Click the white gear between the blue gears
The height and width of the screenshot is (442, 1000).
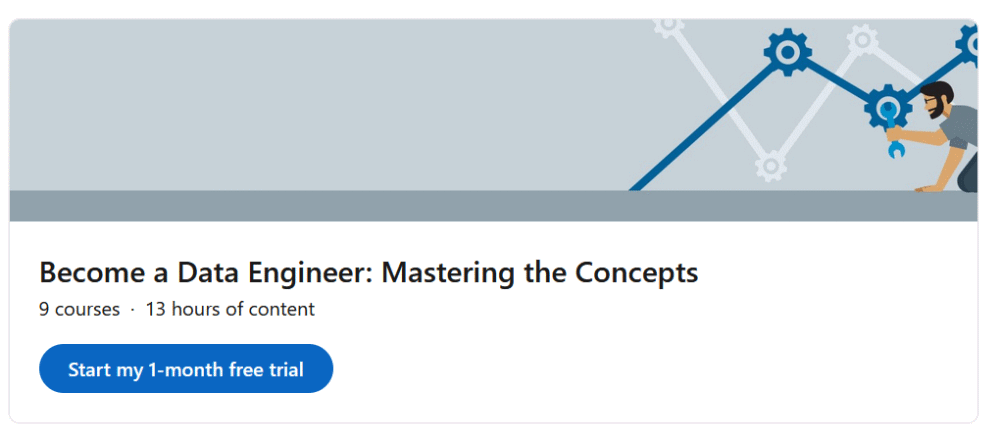click(x=861, y=40)
